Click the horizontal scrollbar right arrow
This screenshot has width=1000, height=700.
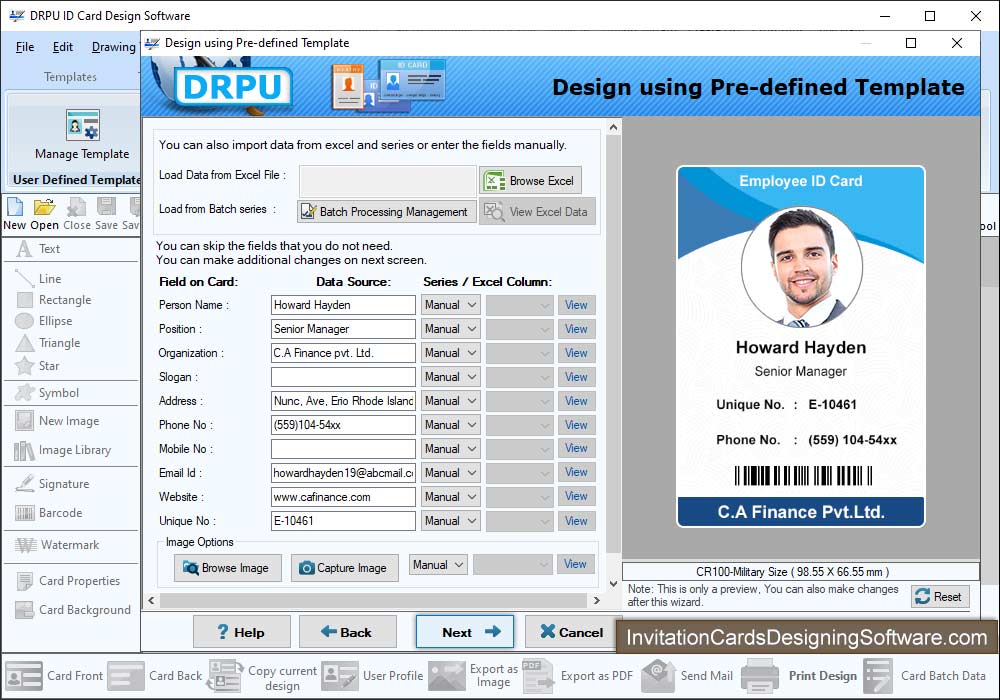tap(596, 601)
